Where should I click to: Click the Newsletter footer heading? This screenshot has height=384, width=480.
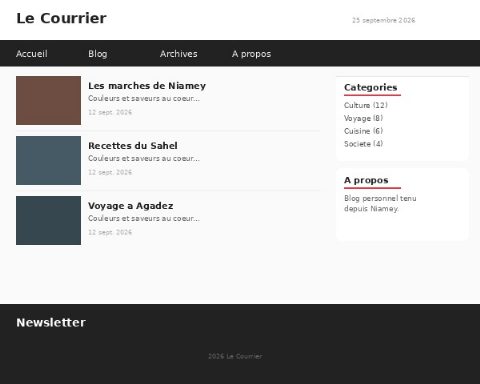[x=51, y=322]
